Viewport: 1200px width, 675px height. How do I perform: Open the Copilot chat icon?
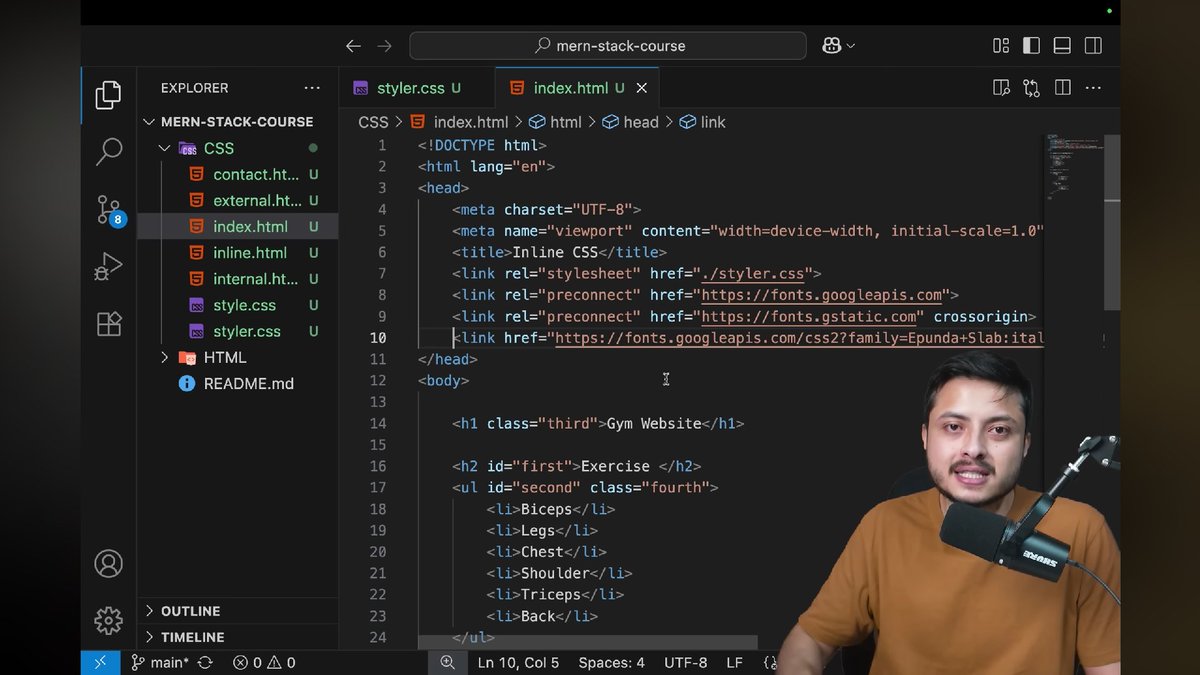tap(832, 46)
